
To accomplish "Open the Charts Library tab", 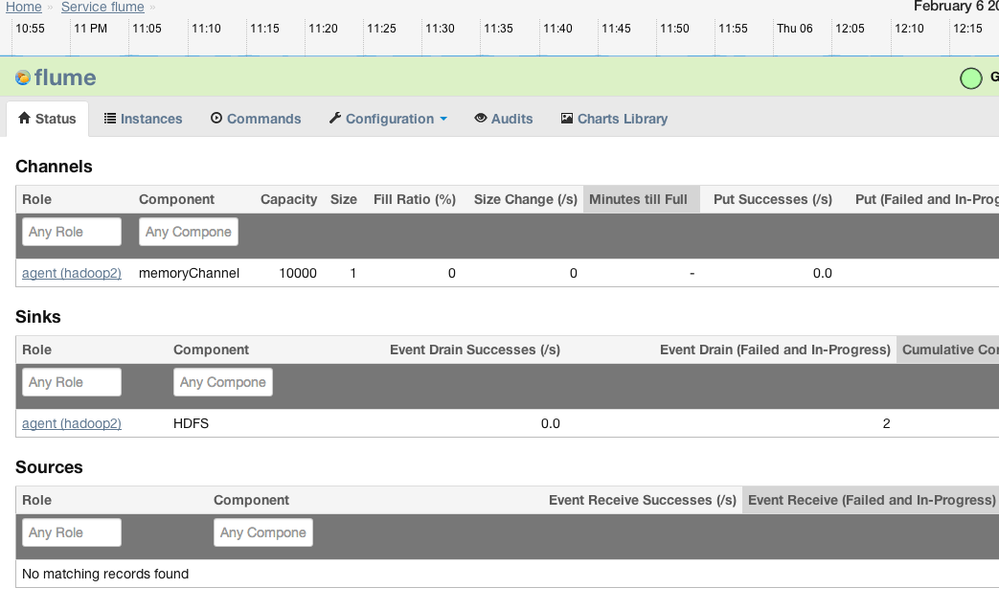I will [622, 118].
